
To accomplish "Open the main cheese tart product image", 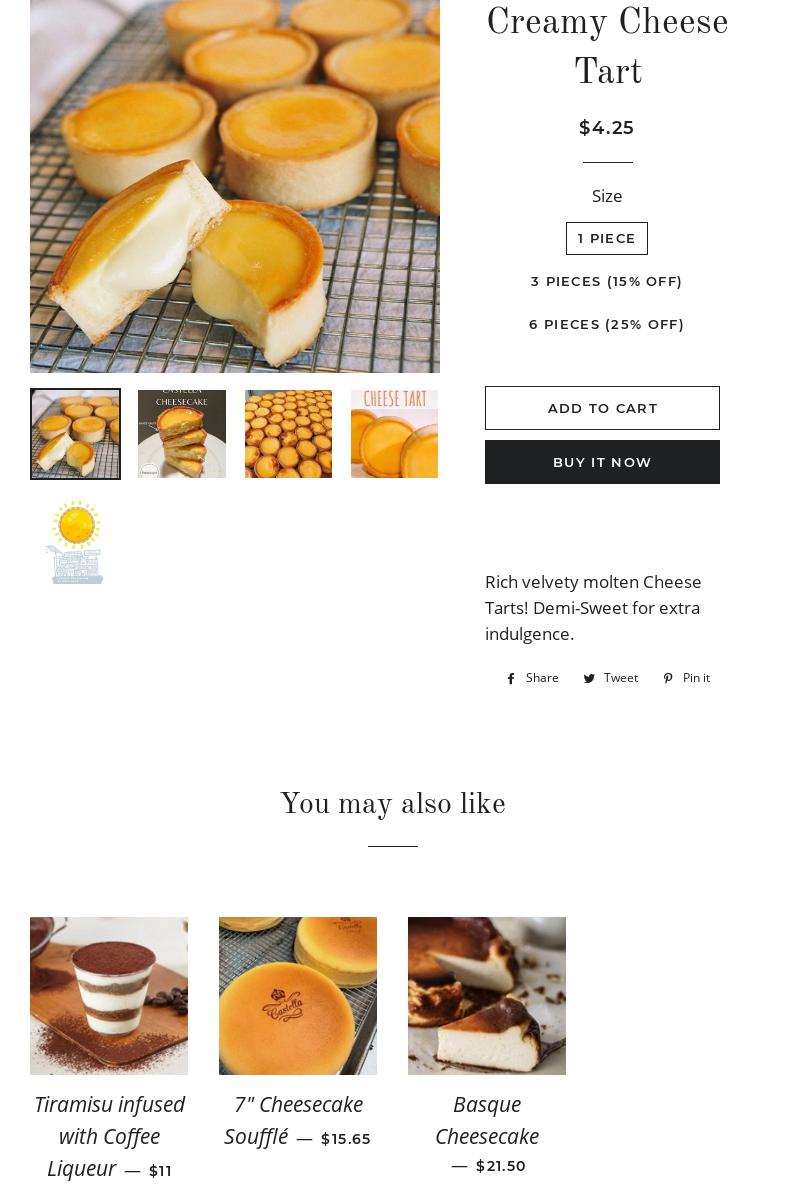I will point(235,186).
